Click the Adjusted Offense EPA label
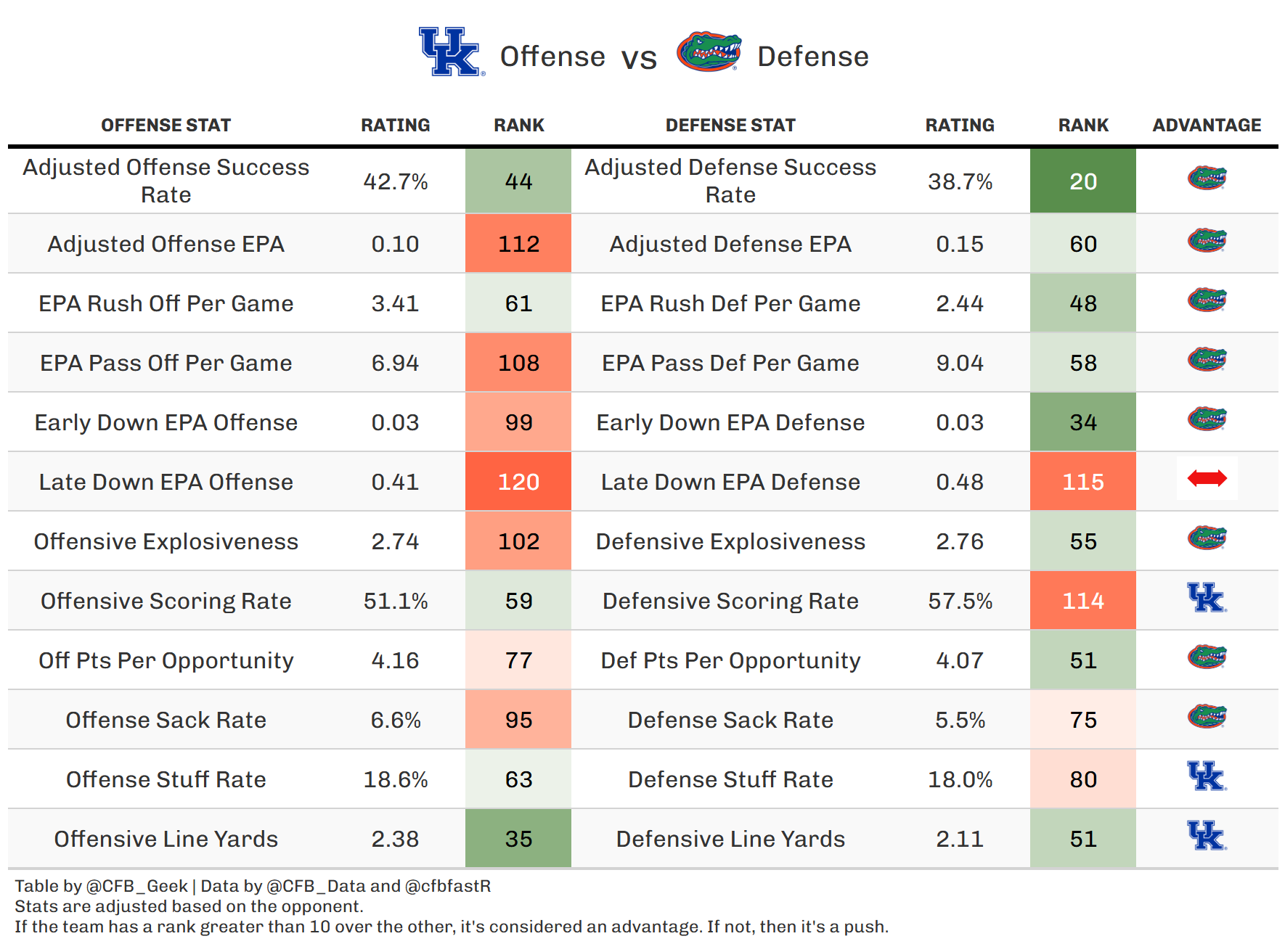The width and height of the screenshot is (1285, 952). [x=166, y=245]
